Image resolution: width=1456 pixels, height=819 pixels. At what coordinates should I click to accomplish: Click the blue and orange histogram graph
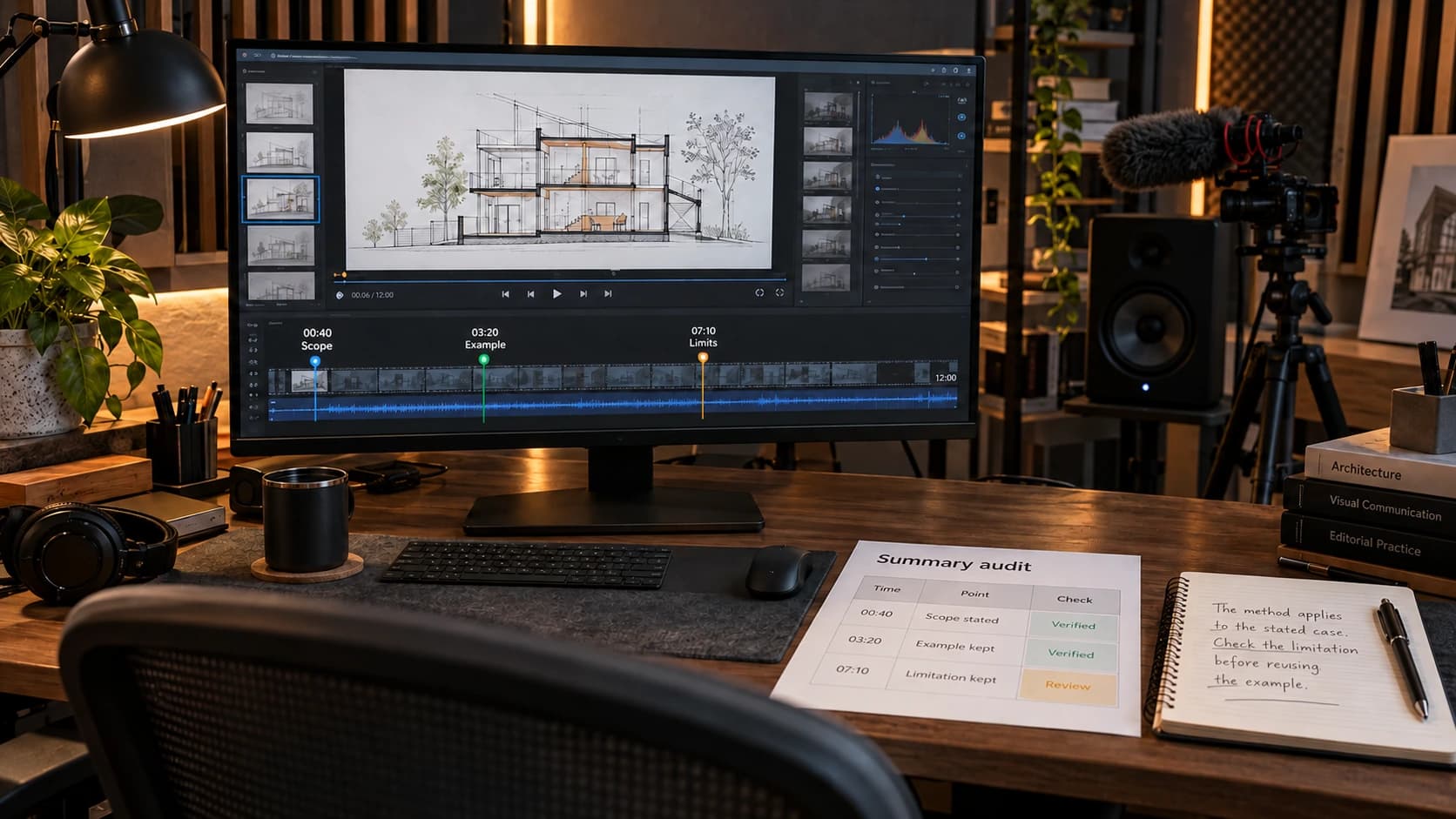[911, 119]
